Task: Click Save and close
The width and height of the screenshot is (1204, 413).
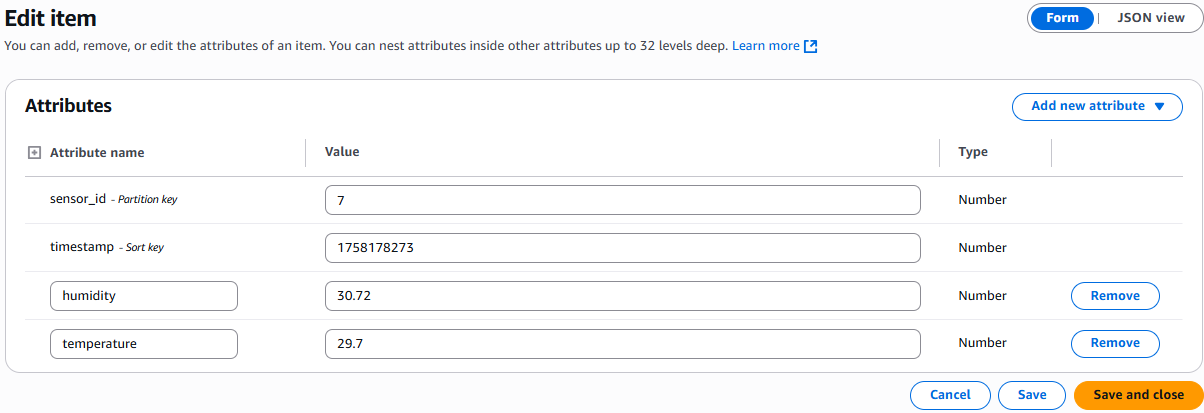Action: [1138, 395]
